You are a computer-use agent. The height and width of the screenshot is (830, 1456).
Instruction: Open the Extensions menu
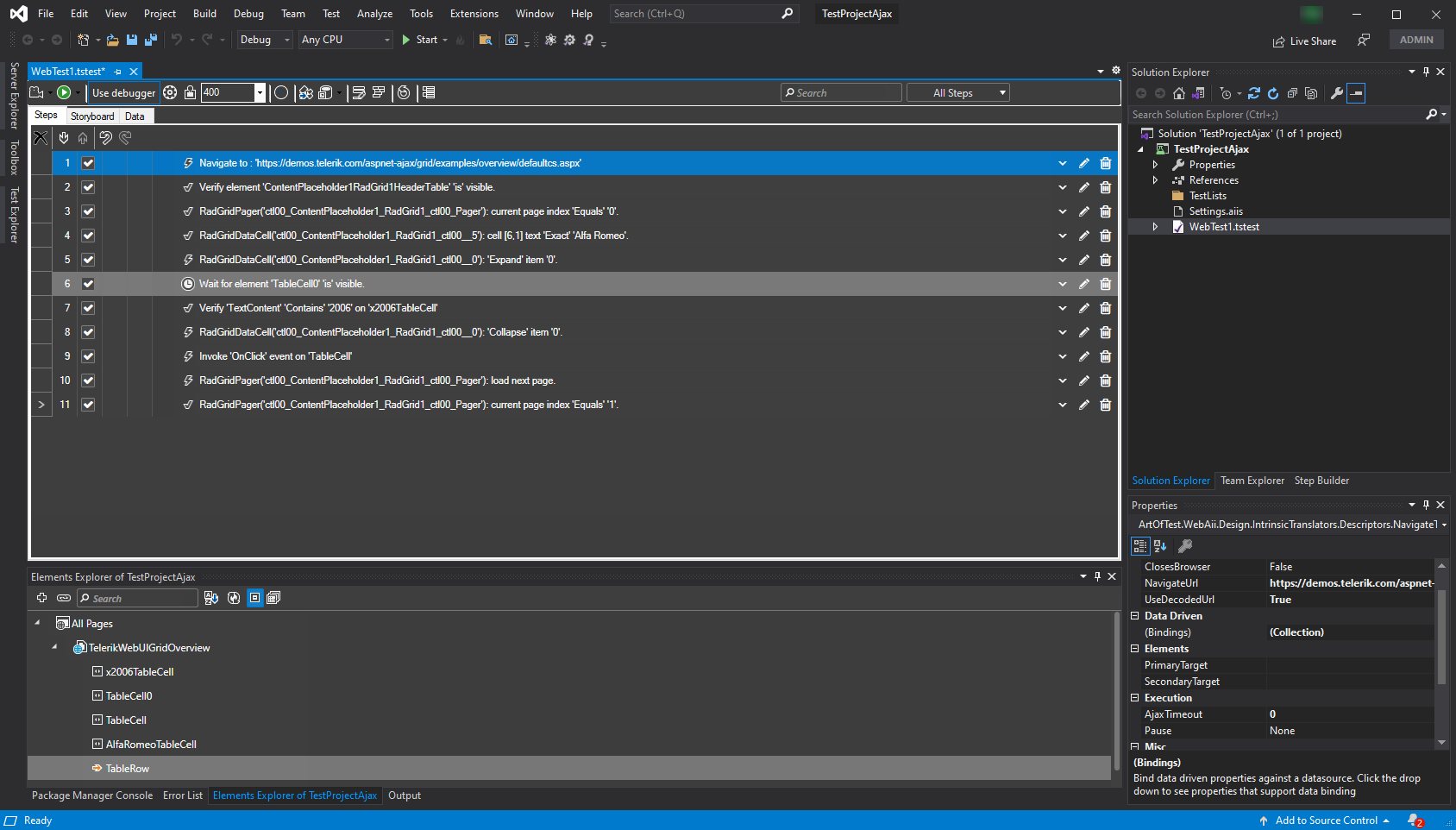coord(474,14)
